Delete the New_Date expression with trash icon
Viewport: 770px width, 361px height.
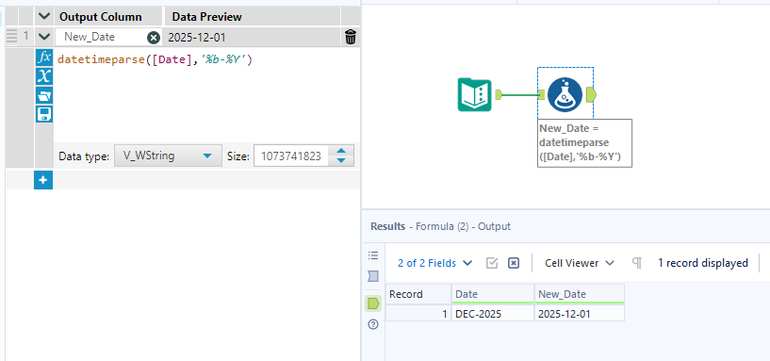[351, 37]
